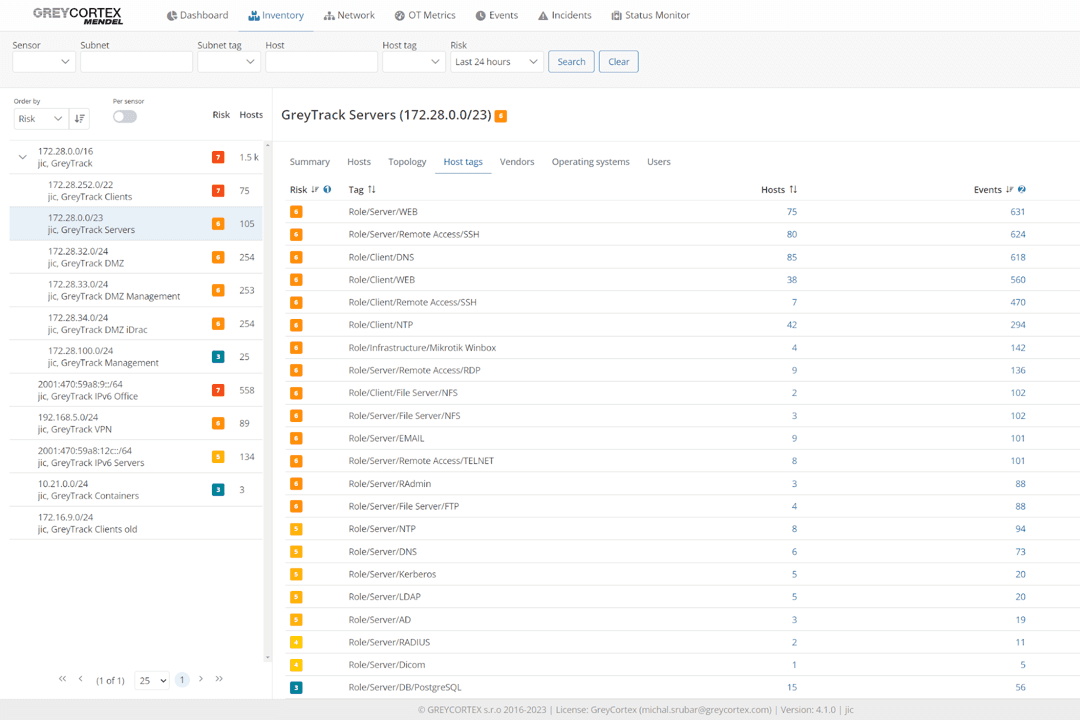Image resolution: width=1080 pixels, height=720 pixels.
Task: Change page size dropdown showing 25
Action: [x=152, y=680]
